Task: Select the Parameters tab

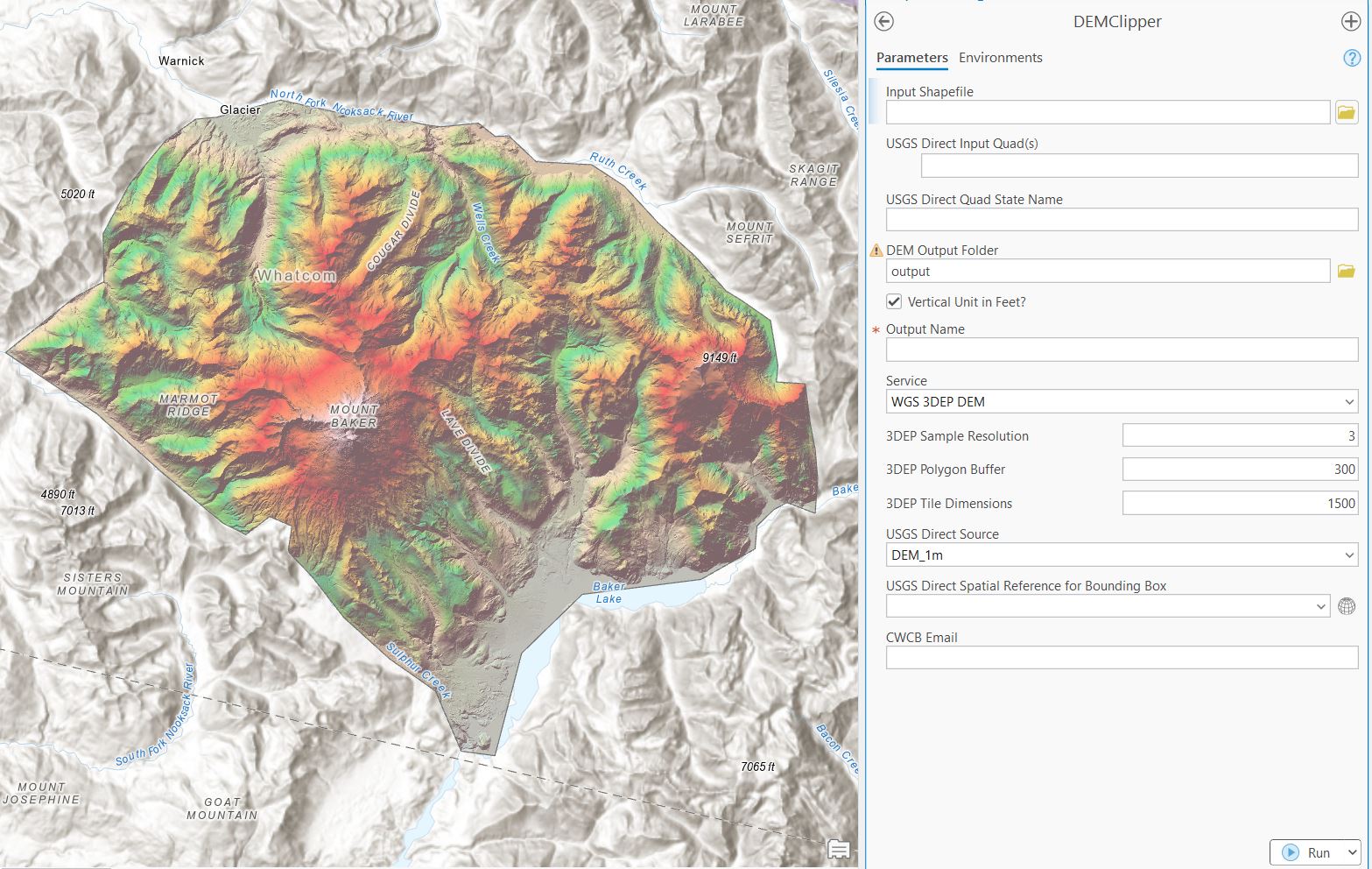Action: [911, 58]
